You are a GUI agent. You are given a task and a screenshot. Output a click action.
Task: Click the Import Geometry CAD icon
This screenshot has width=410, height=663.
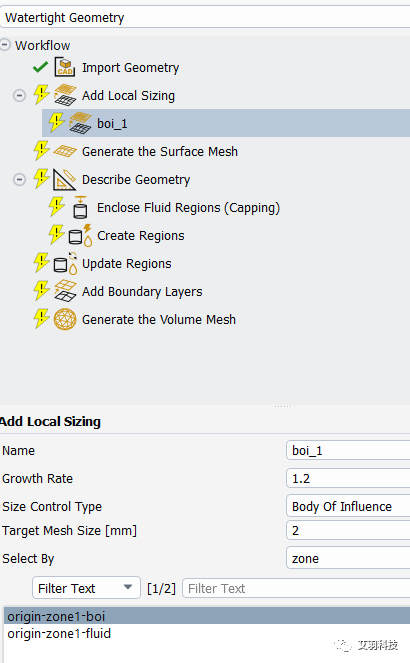(x=65, y=67)
